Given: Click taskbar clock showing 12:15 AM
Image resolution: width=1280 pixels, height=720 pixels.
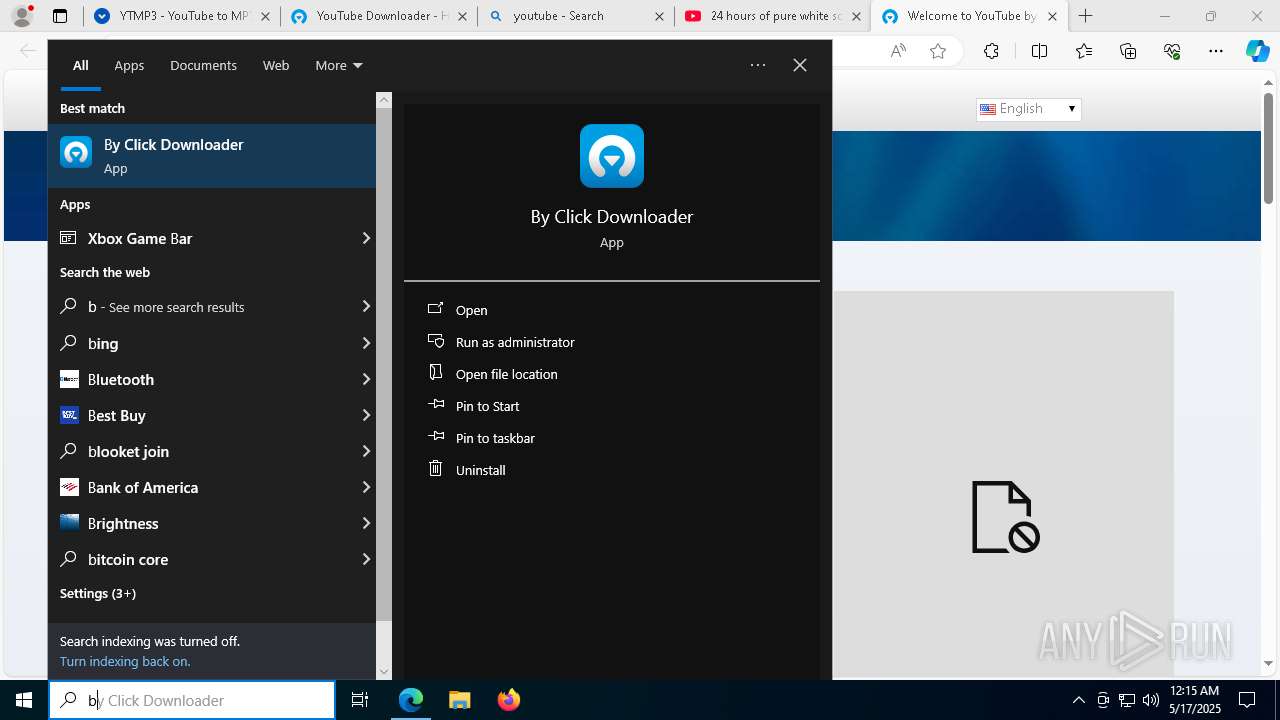Looking at the screenshot, I should pos(1195,700).
